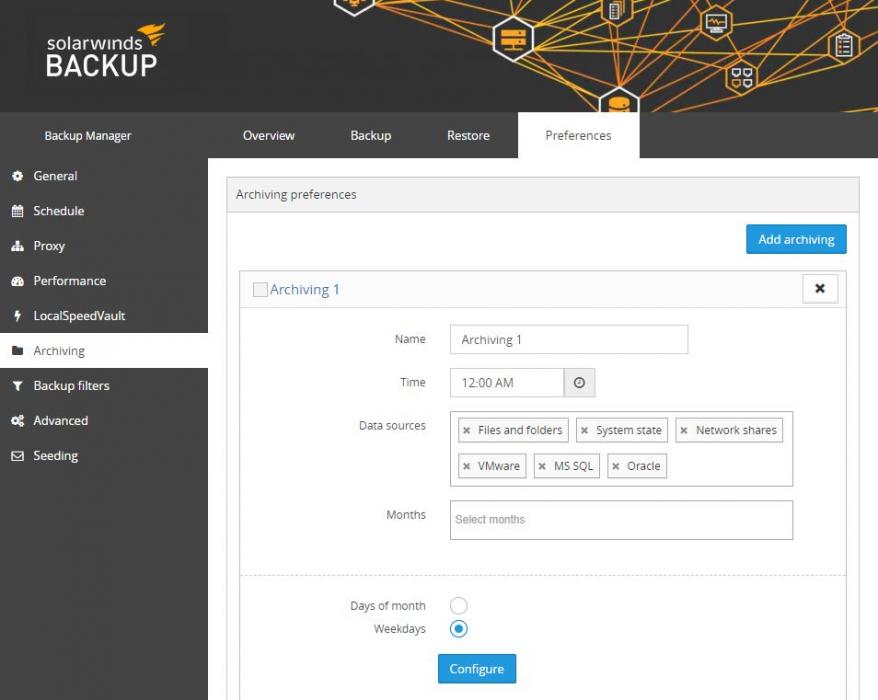
Task: Open the Backup filters section
Action: point(104,386)
